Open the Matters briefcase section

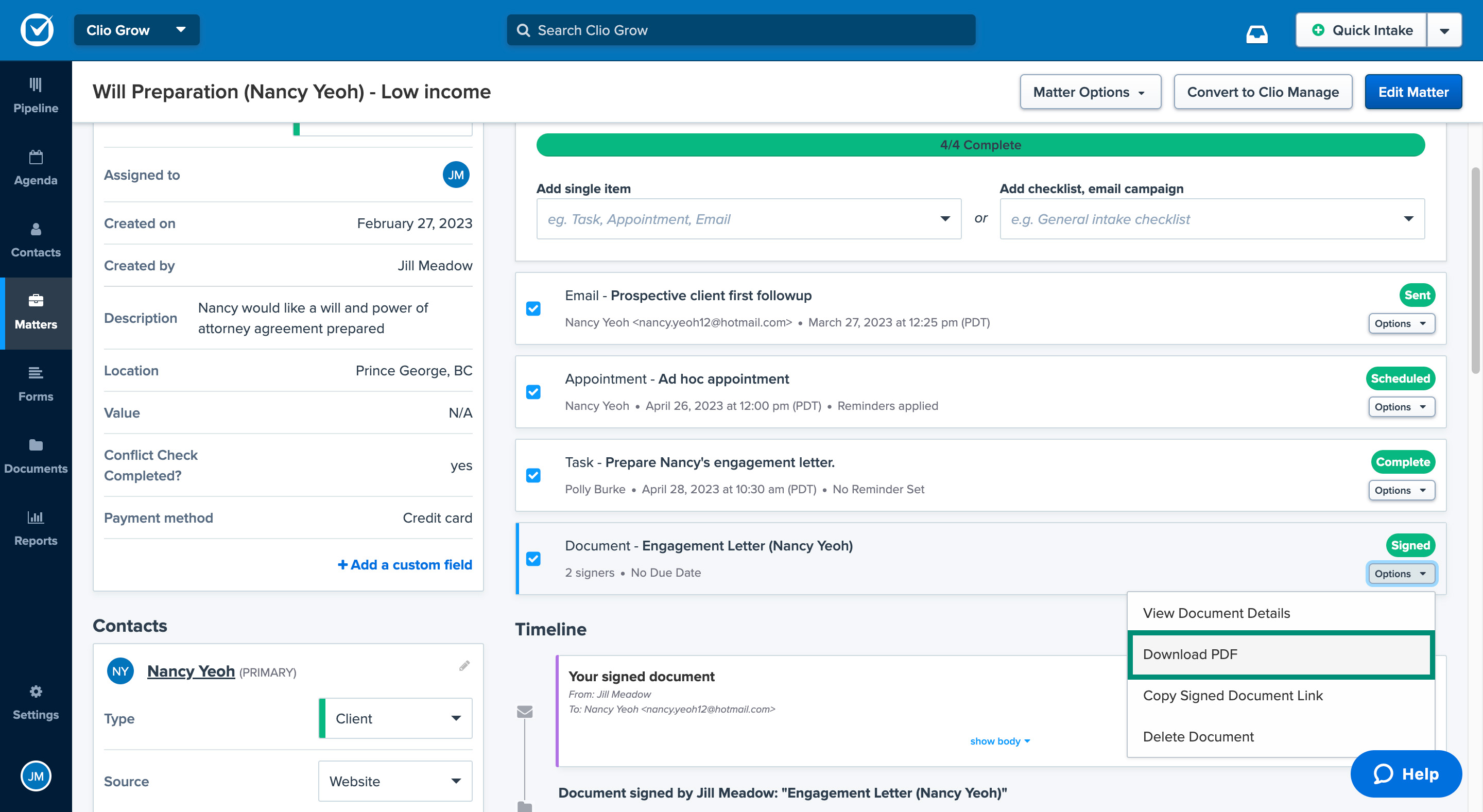tap(36, 313)
